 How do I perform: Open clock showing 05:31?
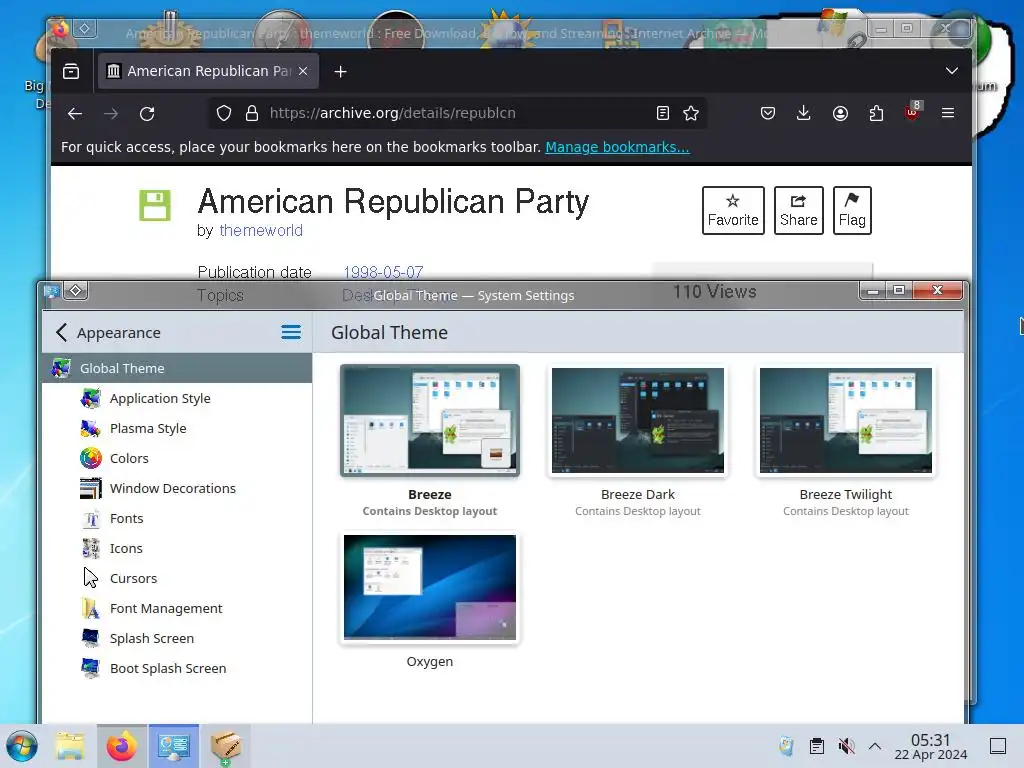tap(931, 746)
